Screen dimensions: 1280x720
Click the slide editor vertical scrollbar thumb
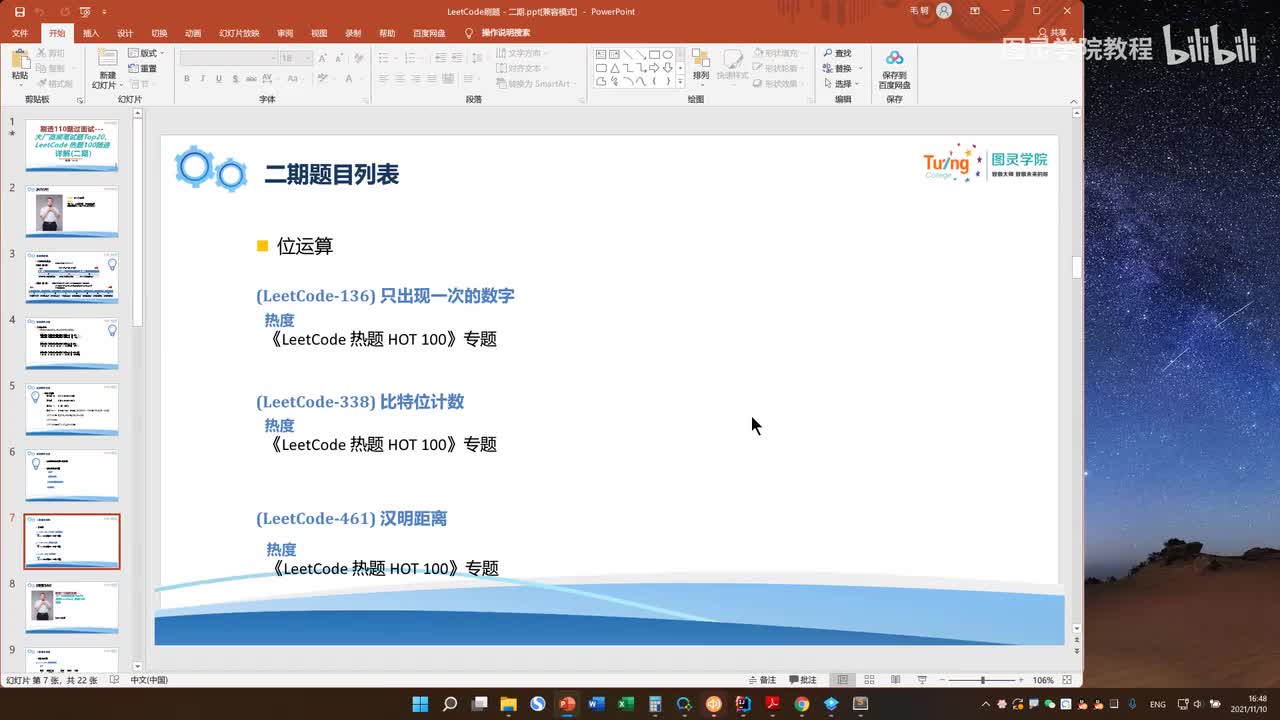click(x=1076, y=267)
